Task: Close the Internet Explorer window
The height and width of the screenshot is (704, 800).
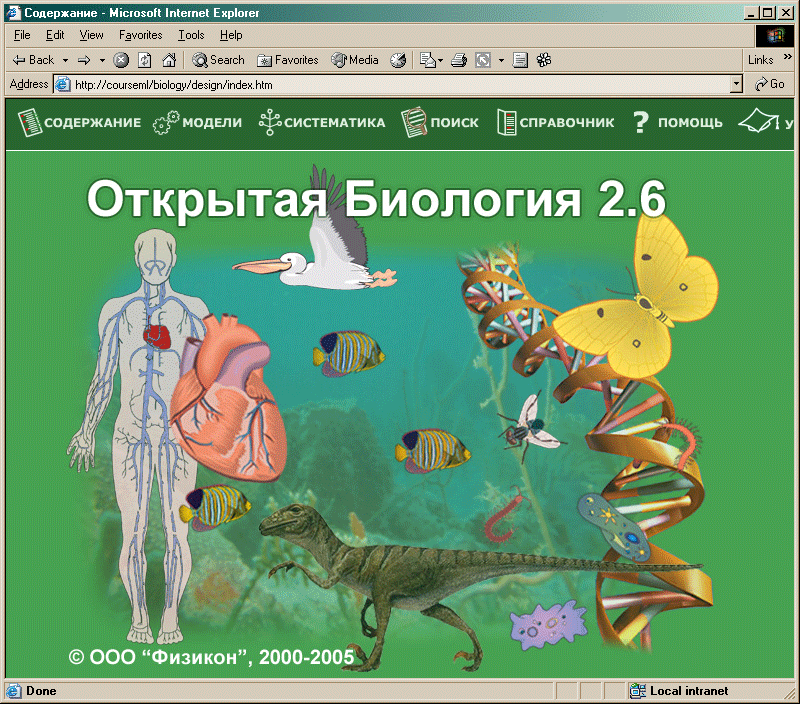Action: [787, 13]
